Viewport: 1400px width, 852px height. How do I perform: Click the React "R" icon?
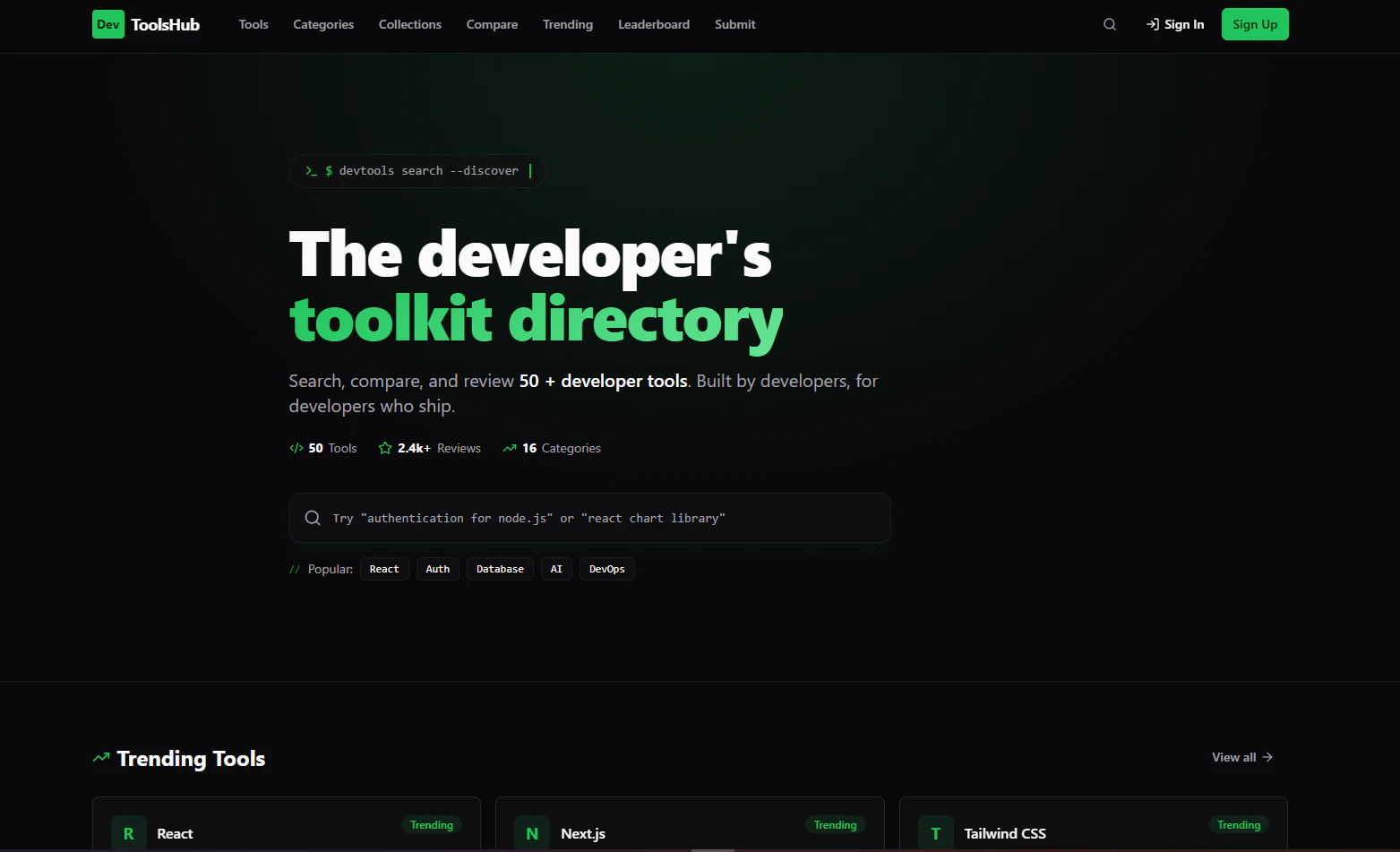[128, 832]
